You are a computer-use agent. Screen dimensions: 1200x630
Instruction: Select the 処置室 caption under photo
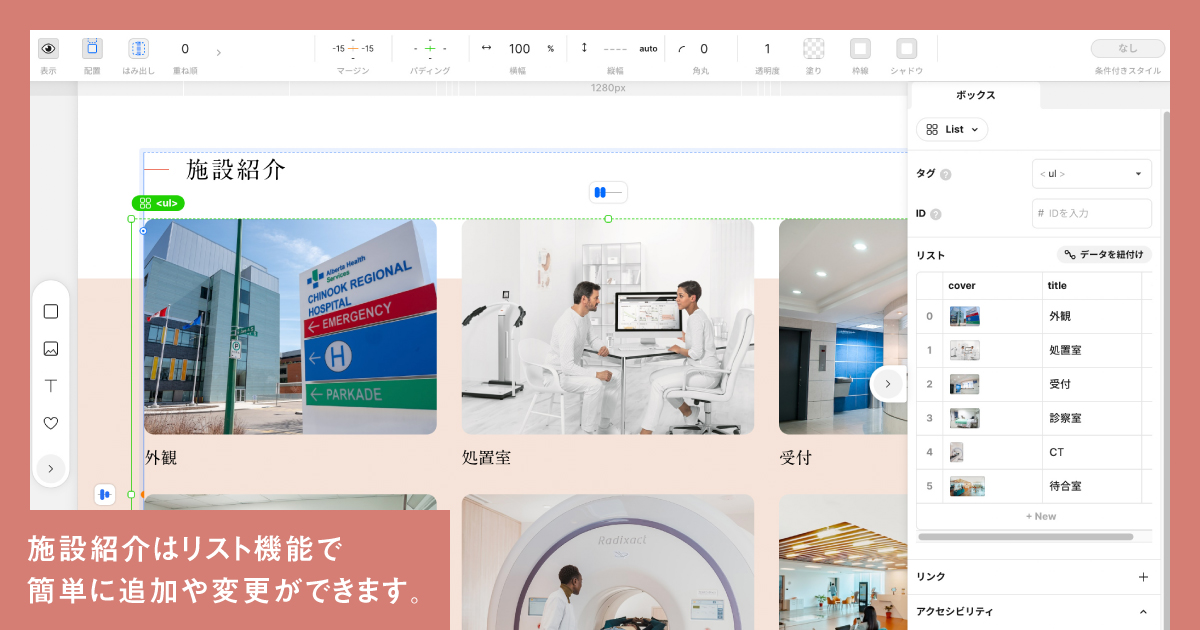pos(487,458)
